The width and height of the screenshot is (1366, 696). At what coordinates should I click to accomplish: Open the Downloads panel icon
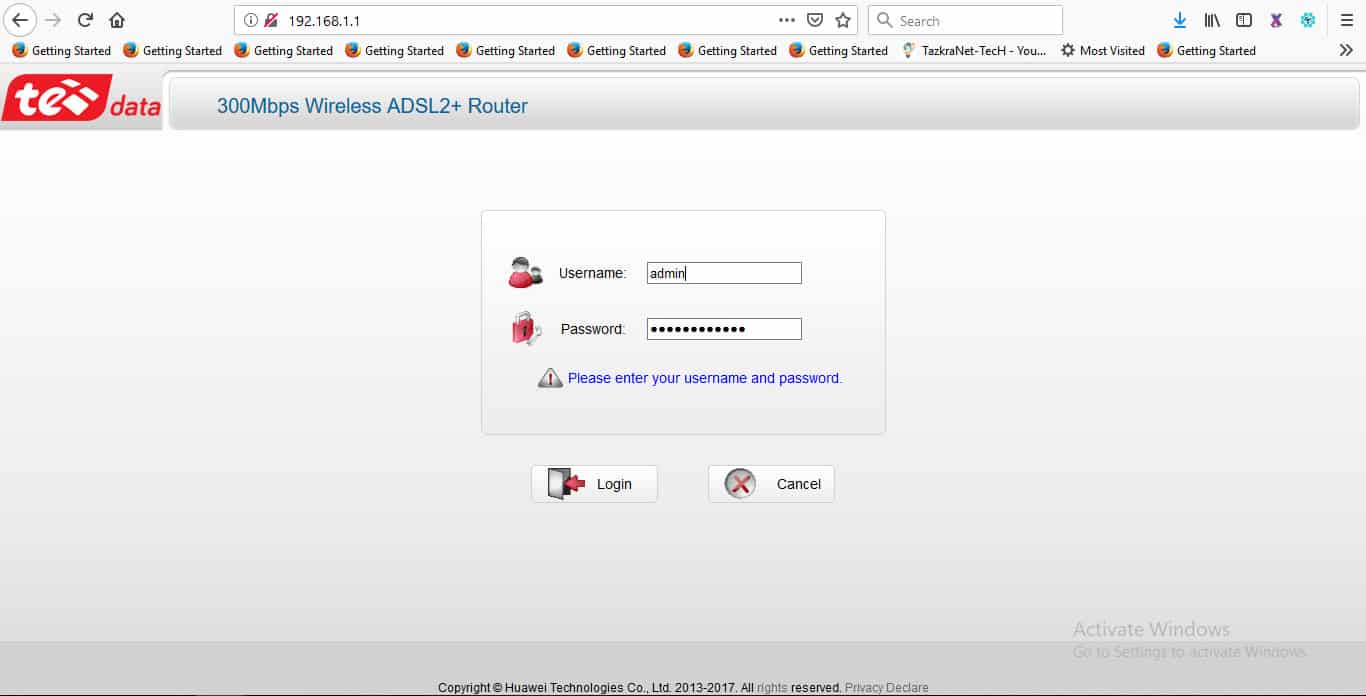point(1180,19)
